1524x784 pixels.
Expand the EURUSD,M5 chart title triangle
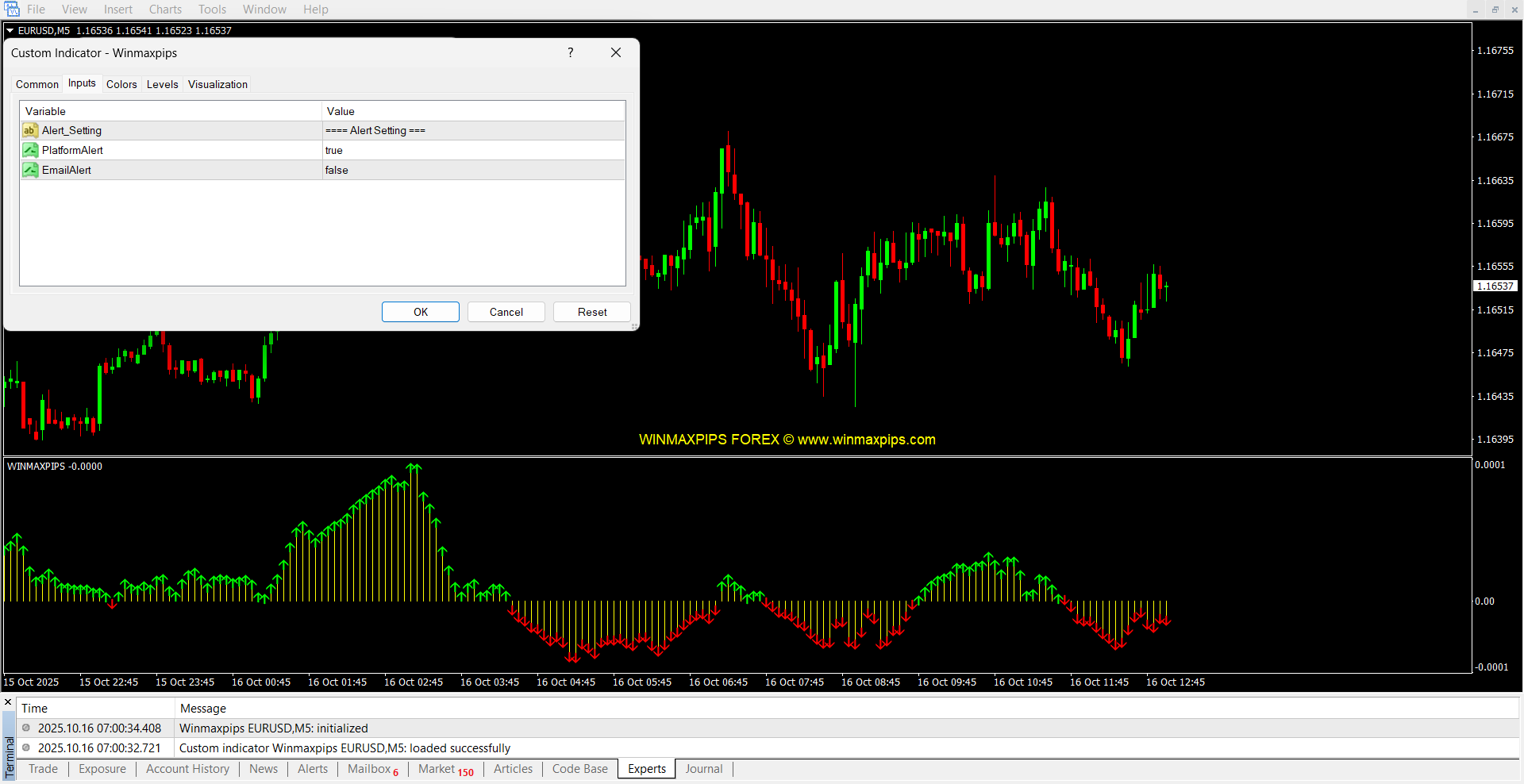(x=10, y=31)
